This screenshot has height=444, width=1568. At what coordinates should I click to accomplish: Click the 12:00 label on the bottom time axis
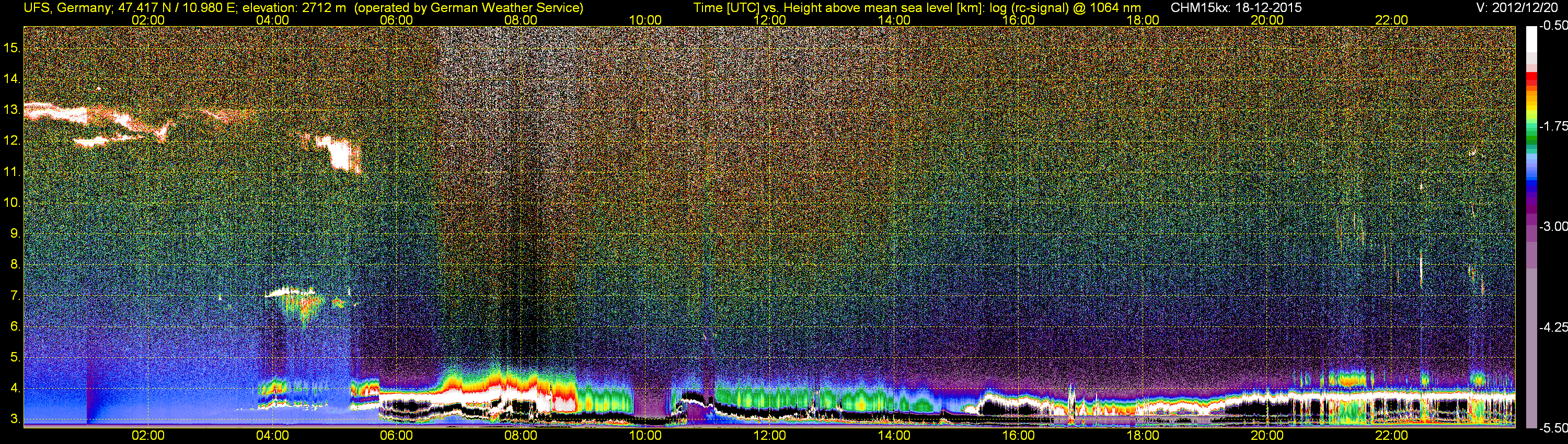pyautogui.click(x=769, y=436)
